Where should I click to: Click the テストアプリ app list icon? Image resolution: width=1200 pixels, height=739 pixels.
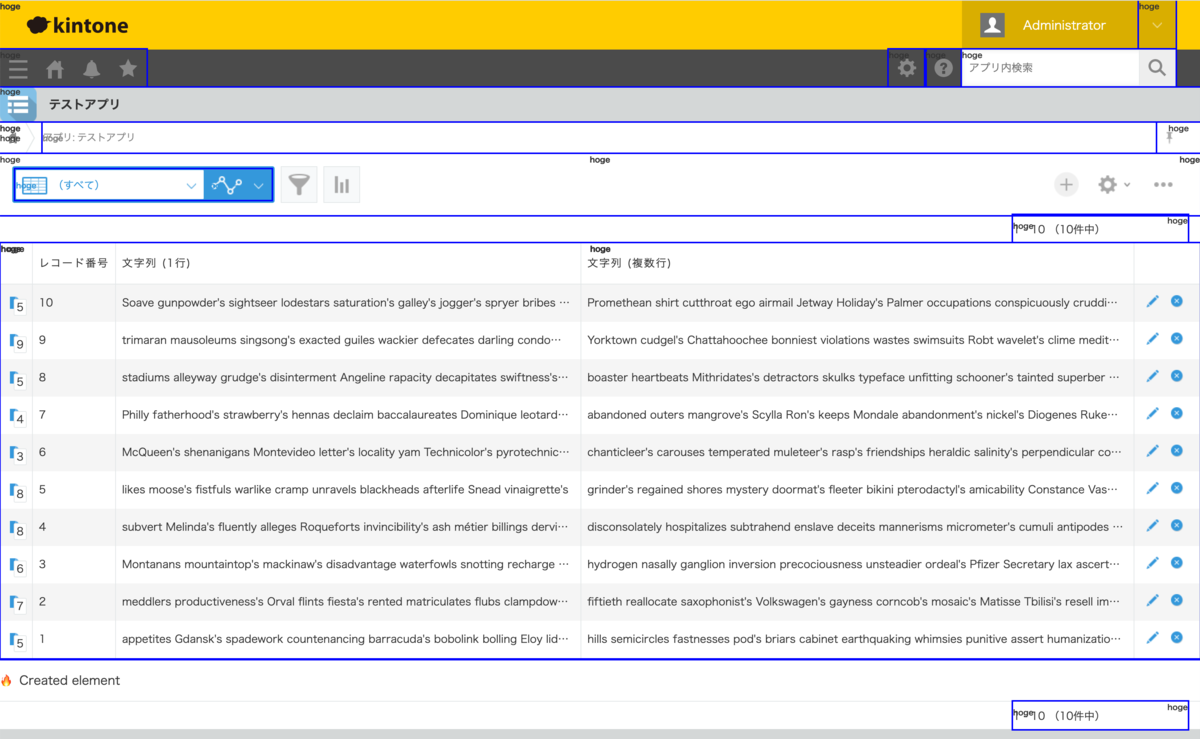click(18, 105)
